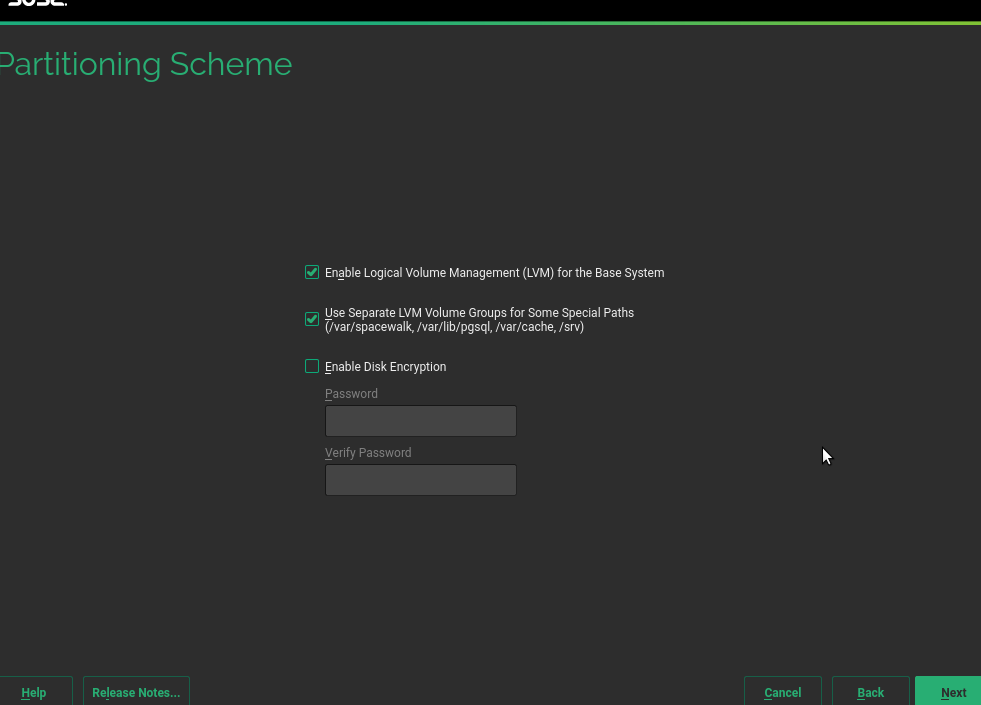This screenshot has width=981, height=705.
Task: Open the Help button
Action: pyautogui.click(x=34, y=692)
